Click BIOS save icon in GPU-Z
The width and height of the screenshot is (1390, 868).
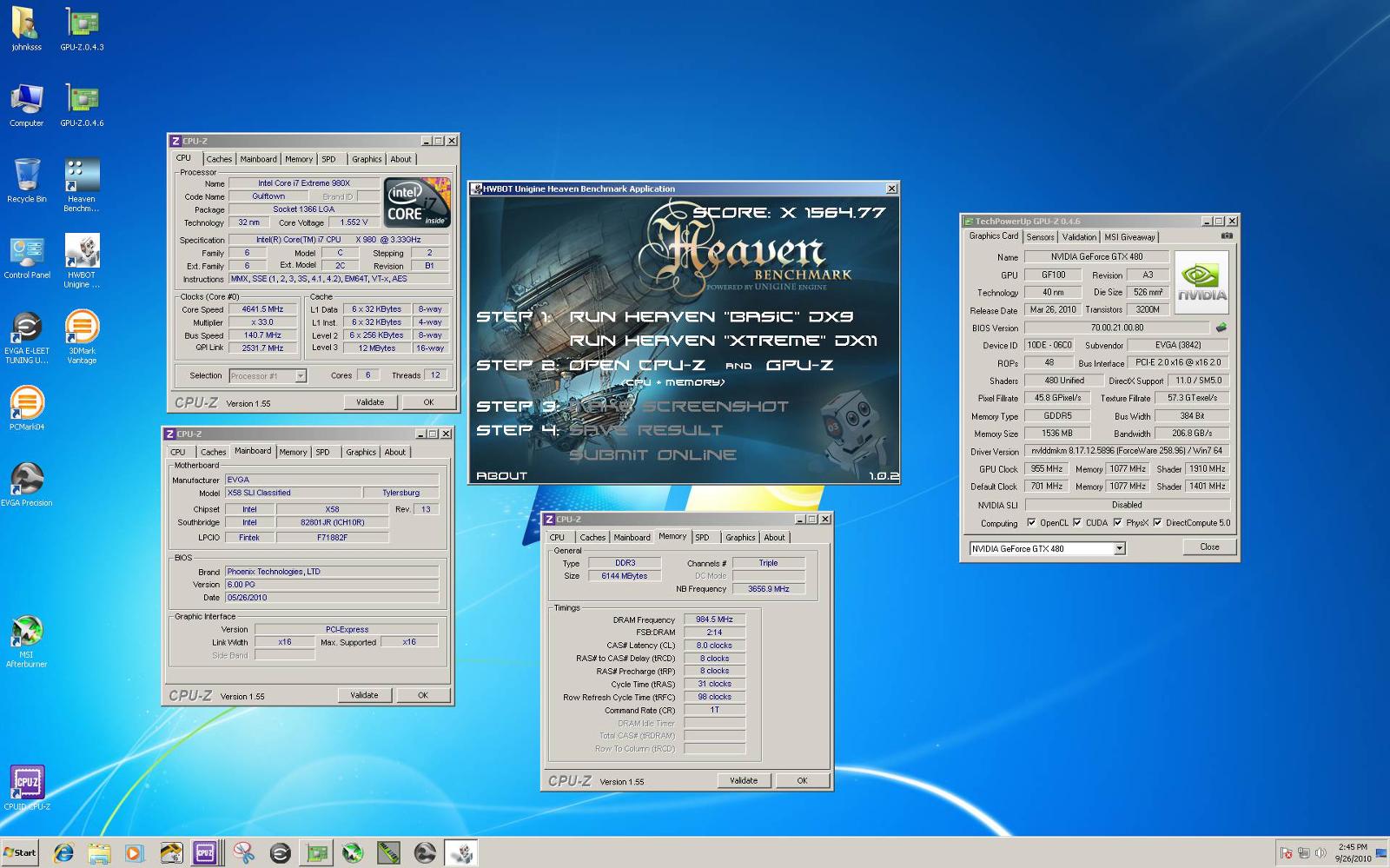1221,328
